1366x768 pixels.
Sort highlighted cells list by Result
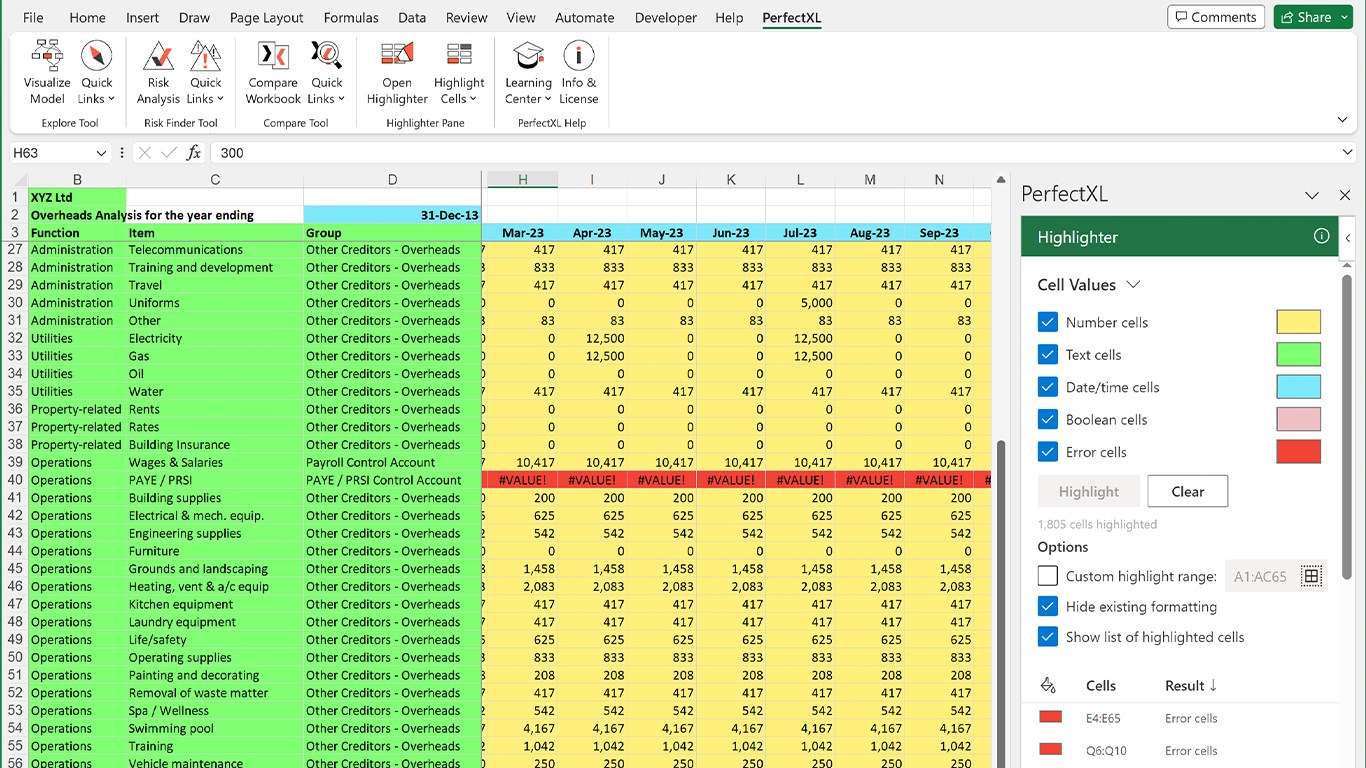point(1191,686)
